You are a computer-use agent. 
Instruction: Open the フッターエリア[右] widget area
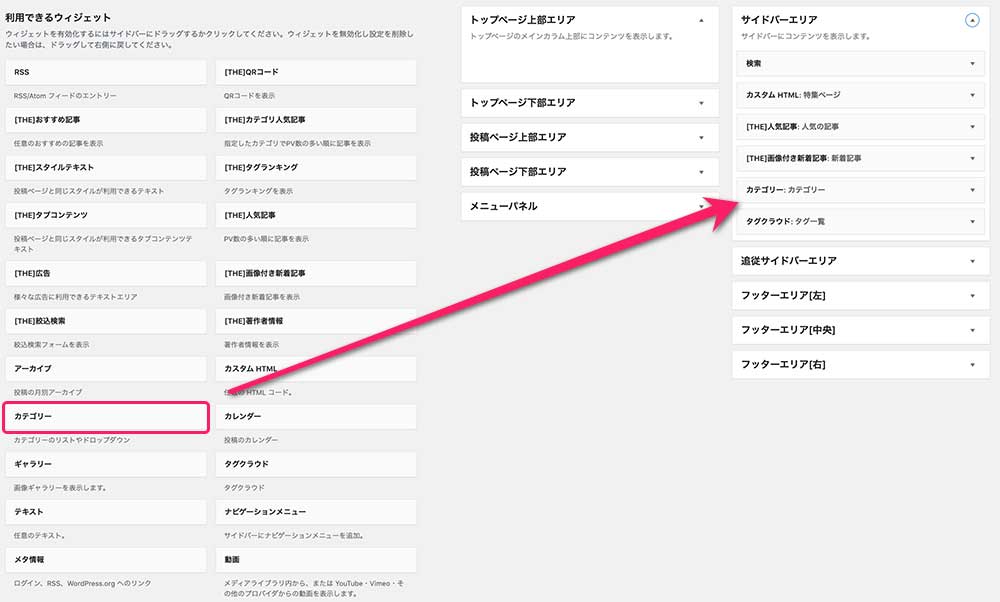pos(971,364)
